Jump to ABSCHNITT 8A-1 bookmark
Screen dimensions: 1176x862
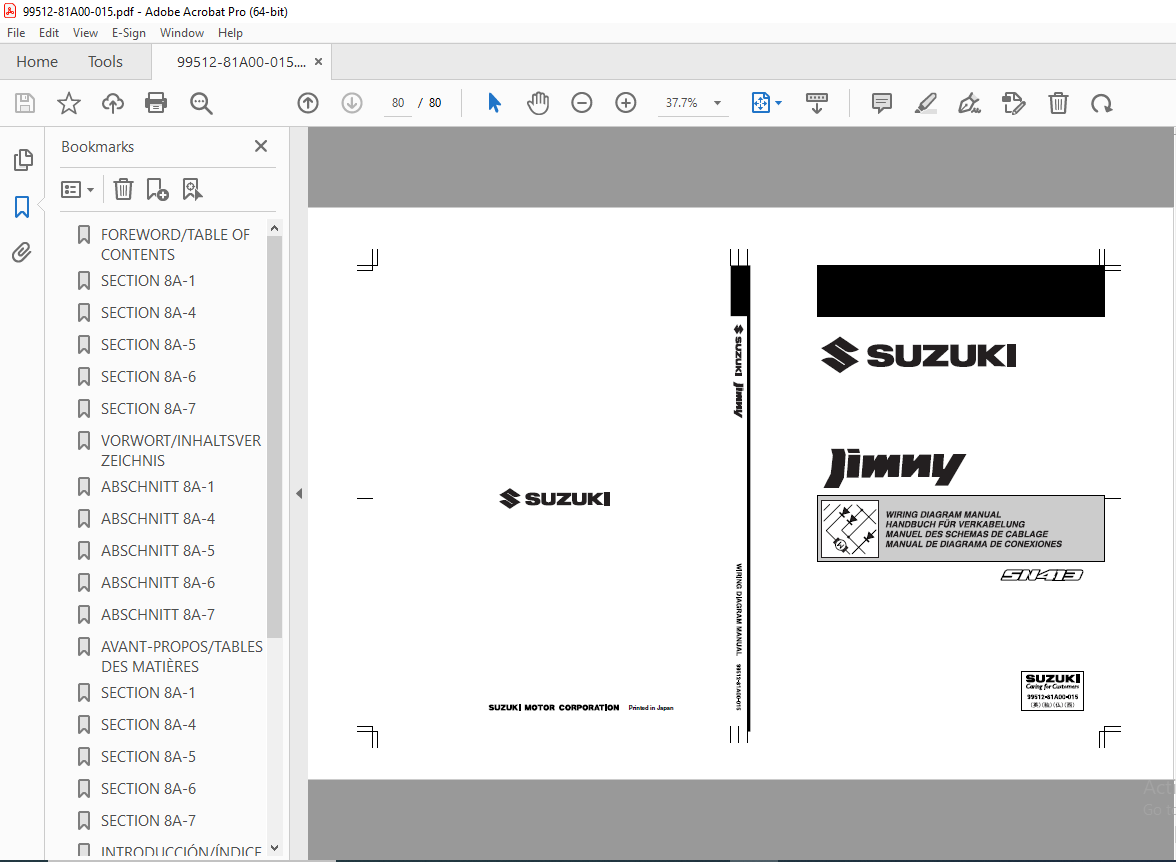[158, 487]
